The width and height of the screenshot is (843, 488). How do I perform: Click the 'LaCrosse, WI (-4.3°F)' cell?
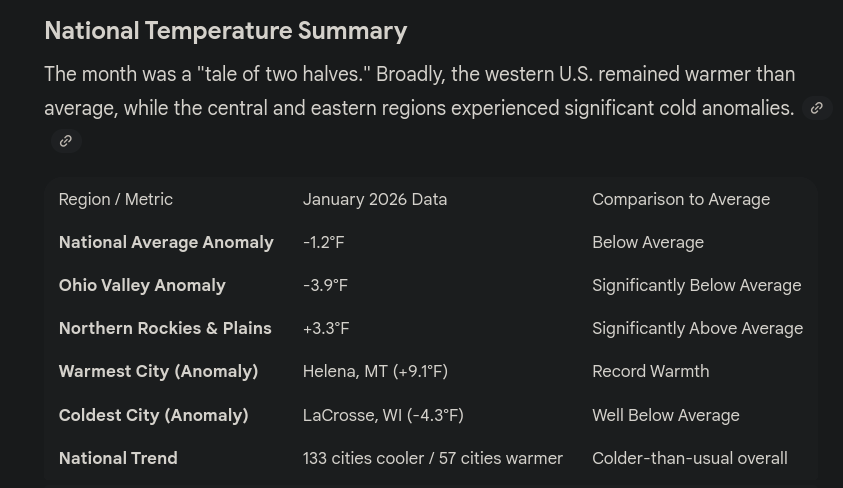(383, 415)
